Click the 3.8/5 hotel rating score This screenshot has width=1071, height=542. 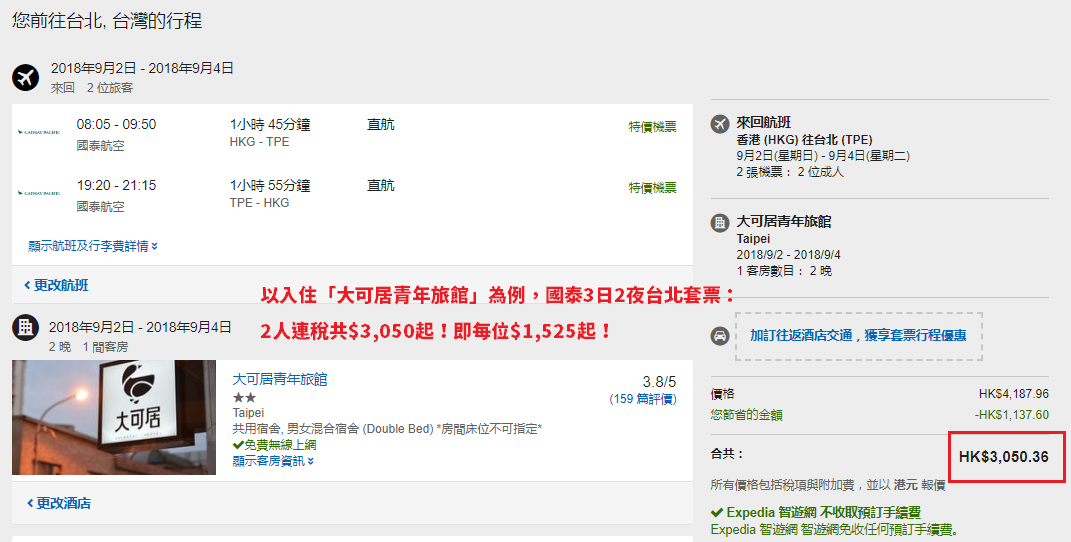[659, 382]
